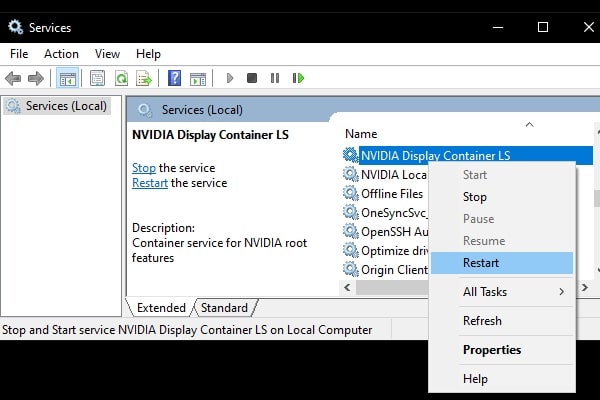Image resolution: width=600 pixels, height=400 pixels.
Task: Click gear icon of NVIDIA Display Container LS
Action: click(x=351, y=155)
